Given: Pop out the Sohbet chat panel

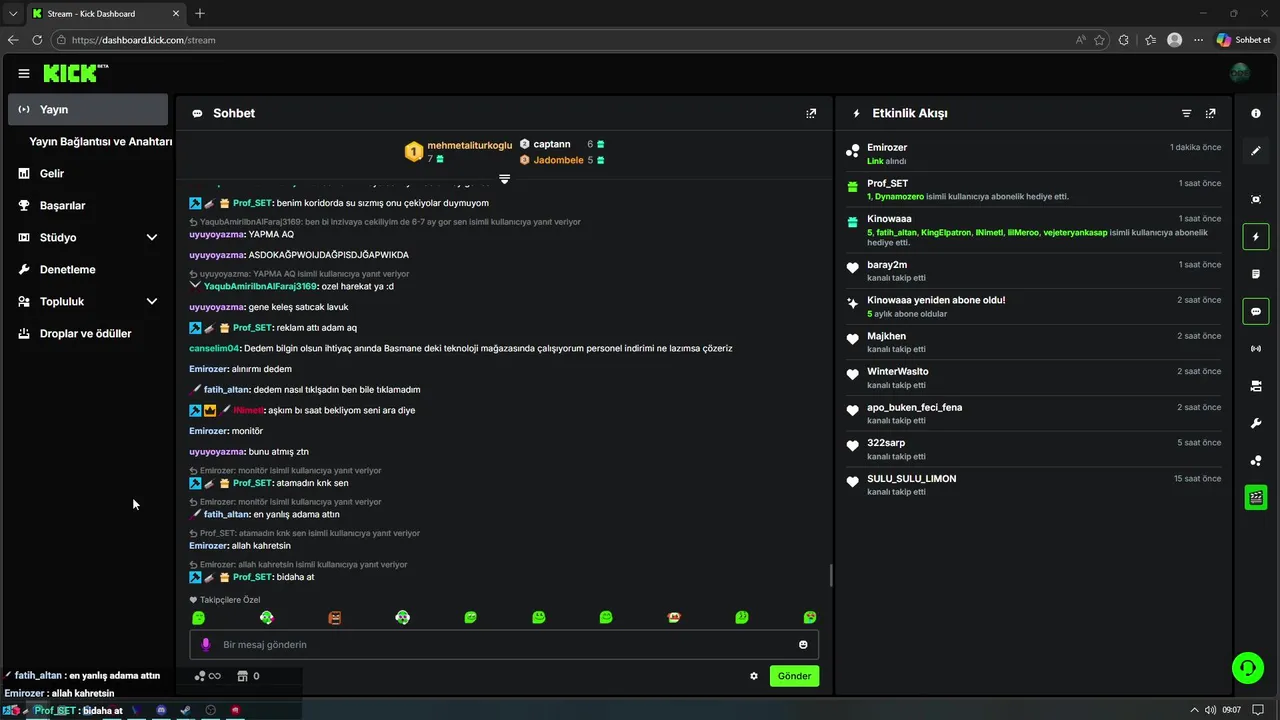Looking at the screenshot, I should [811, 114].
